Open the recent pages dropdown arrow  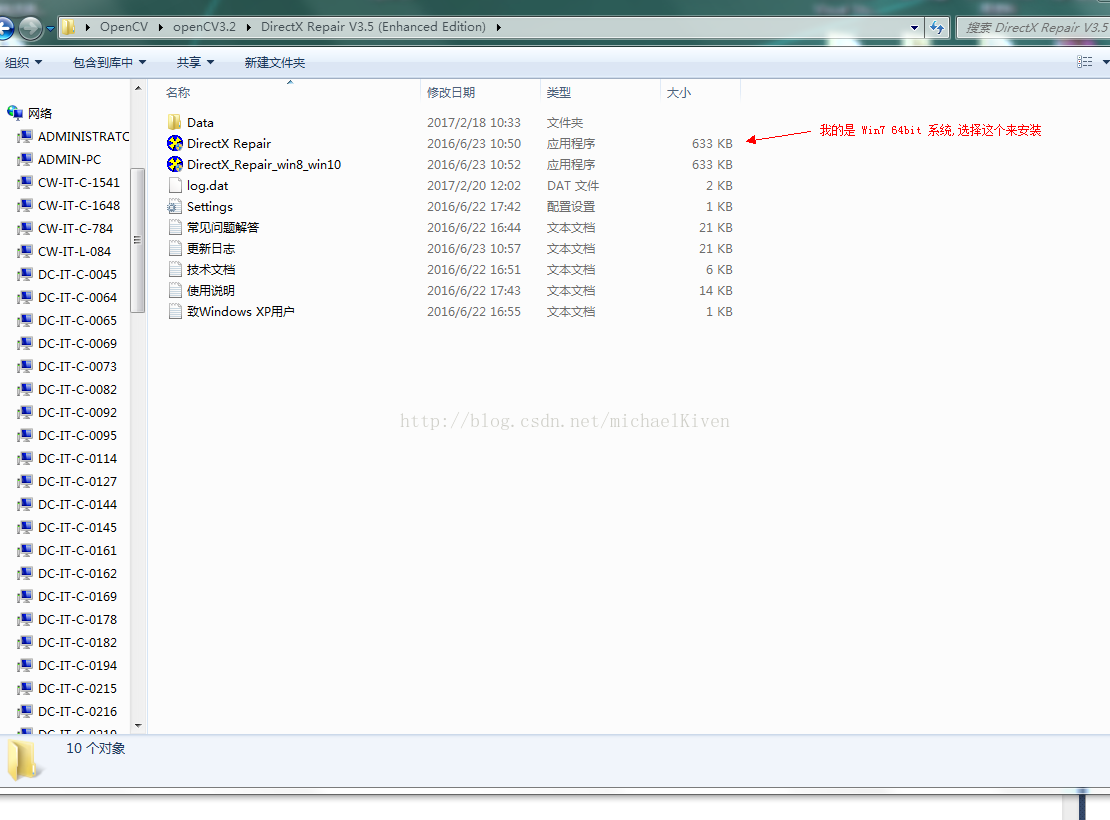50,29
